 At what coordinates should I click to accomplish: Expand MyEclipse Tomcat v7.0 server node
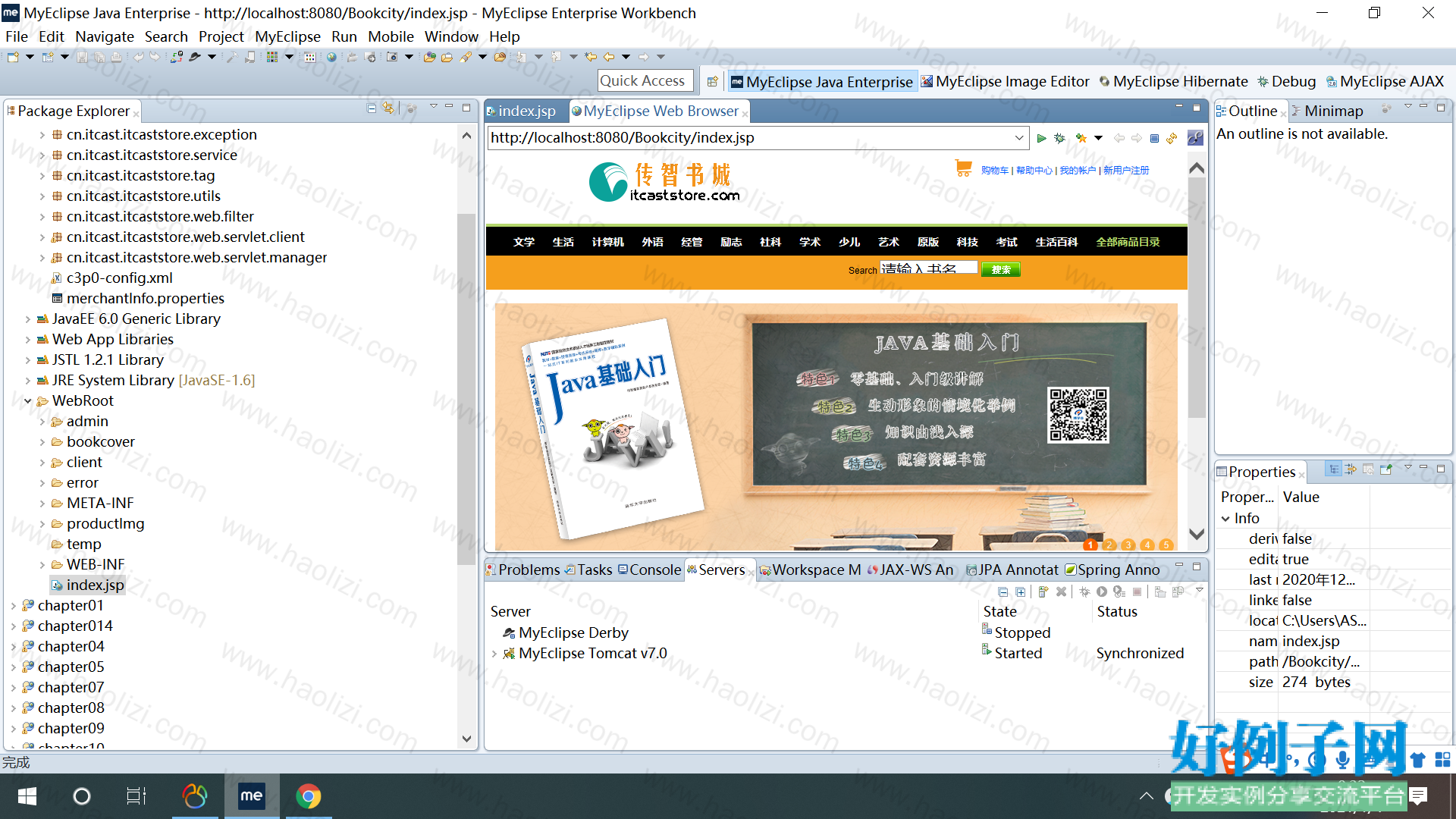(494, 654)
